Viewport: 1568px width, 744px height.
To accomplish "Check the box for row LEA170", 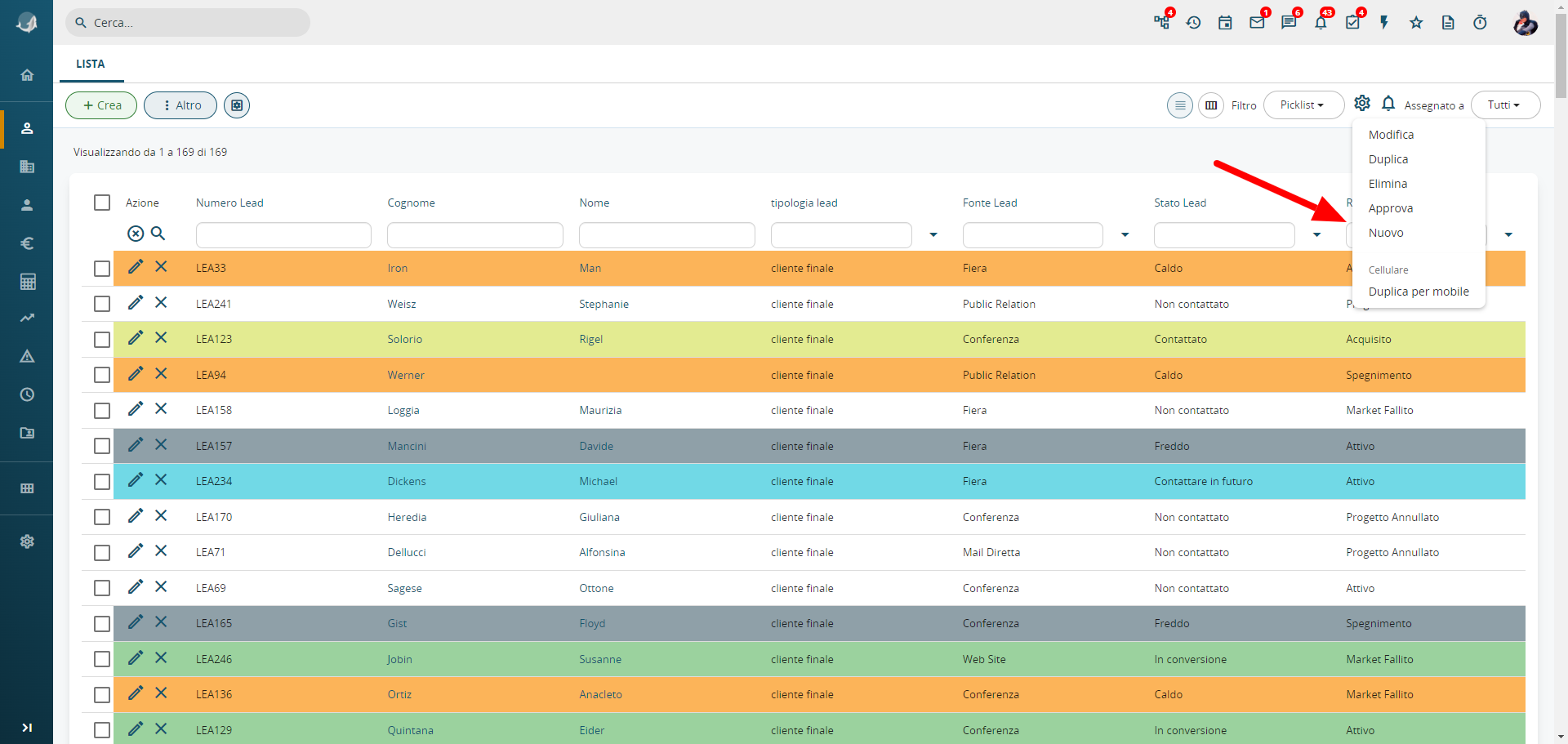I will point(102,517).
